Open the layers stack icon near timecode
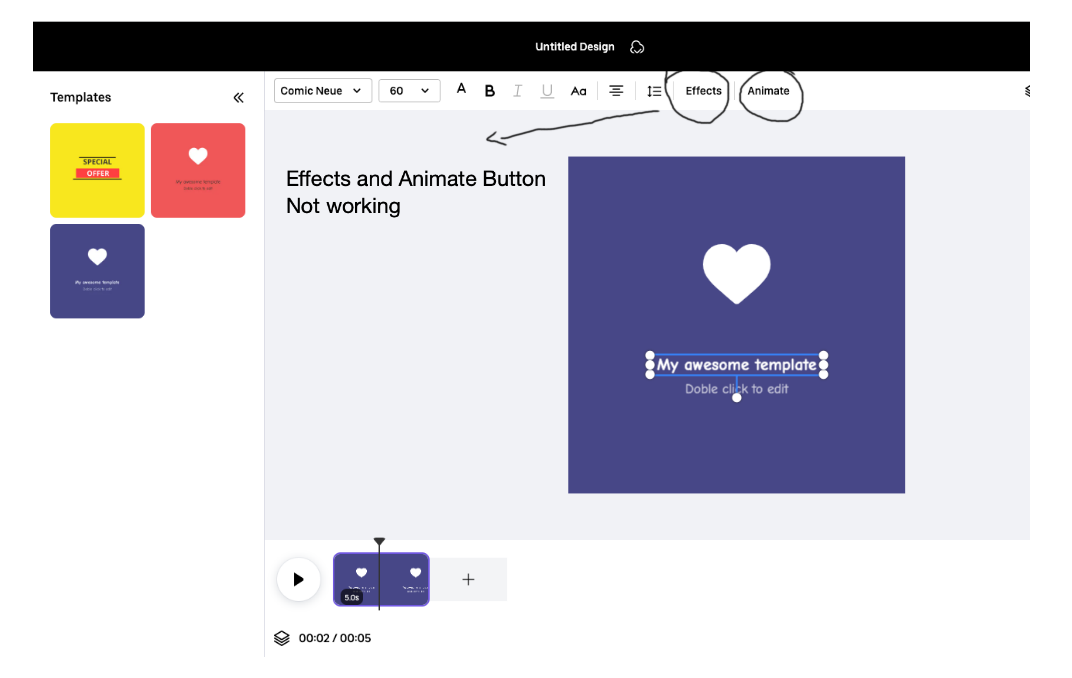Viewport: 1072px width, 678px height. [282, 638]
